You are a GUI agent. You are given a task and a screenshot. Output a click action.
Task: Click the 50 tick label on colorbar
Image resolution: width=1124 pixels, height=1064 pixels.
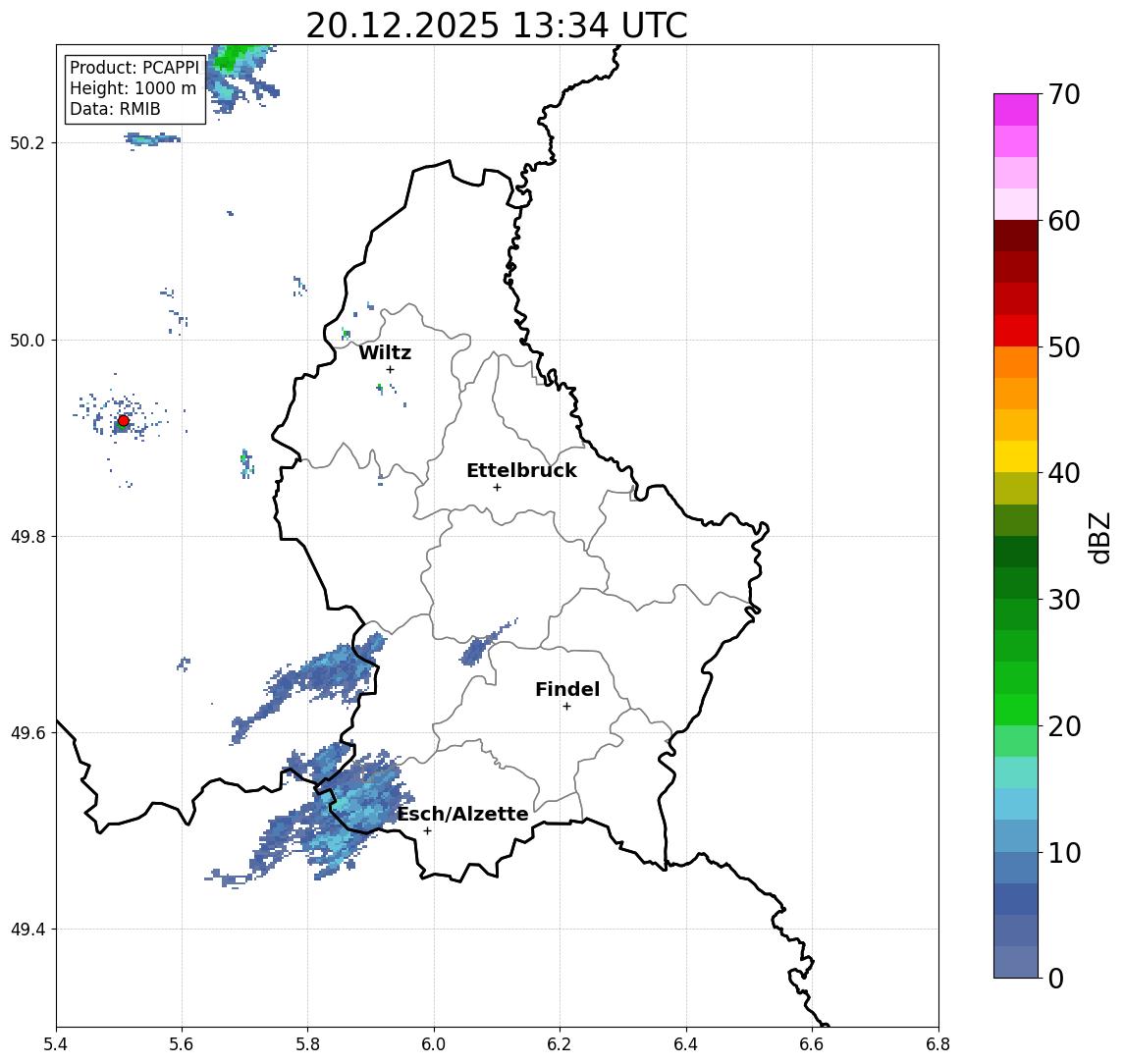click(x=1064, y=347)
